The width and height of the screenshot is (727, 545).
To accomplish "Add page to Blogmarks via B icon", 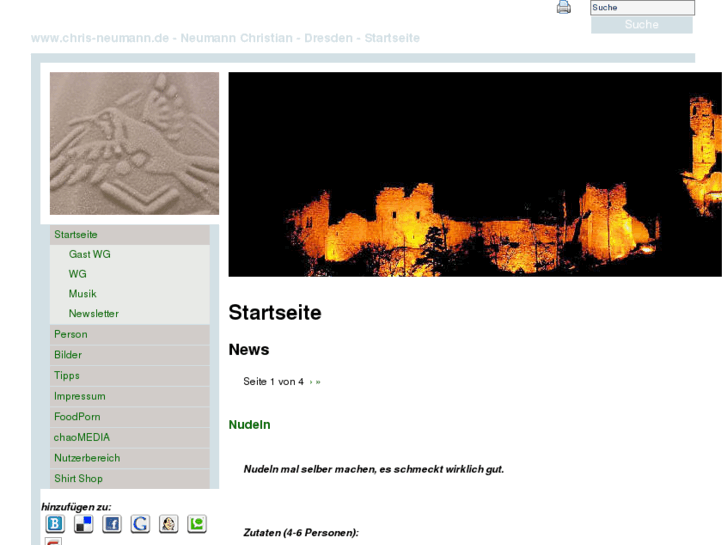I will tap(55, 524).
